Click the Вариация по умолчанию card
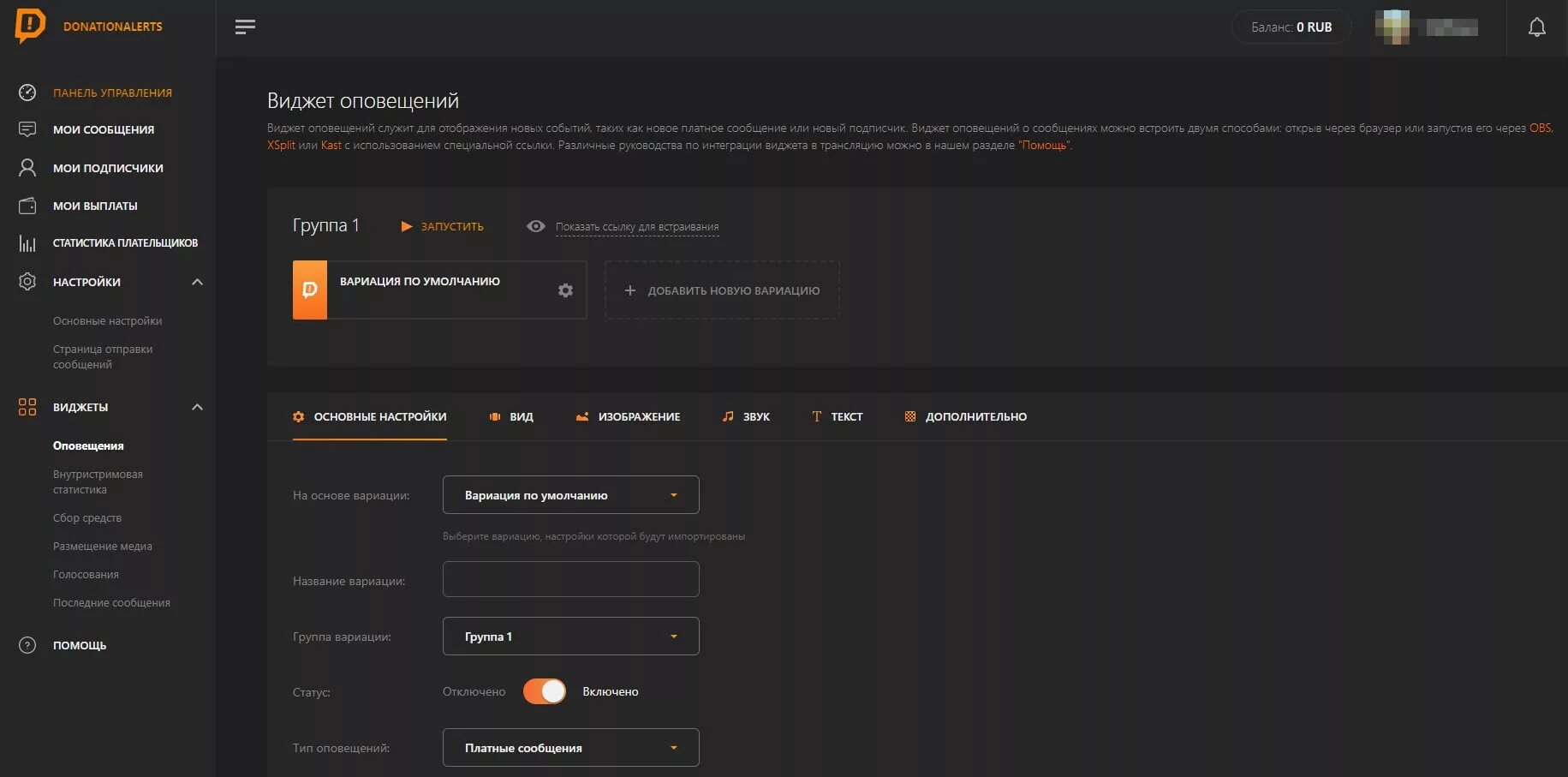Image resolution: width=1568 pixels, height=777 pixels. [x=439, y=290]
